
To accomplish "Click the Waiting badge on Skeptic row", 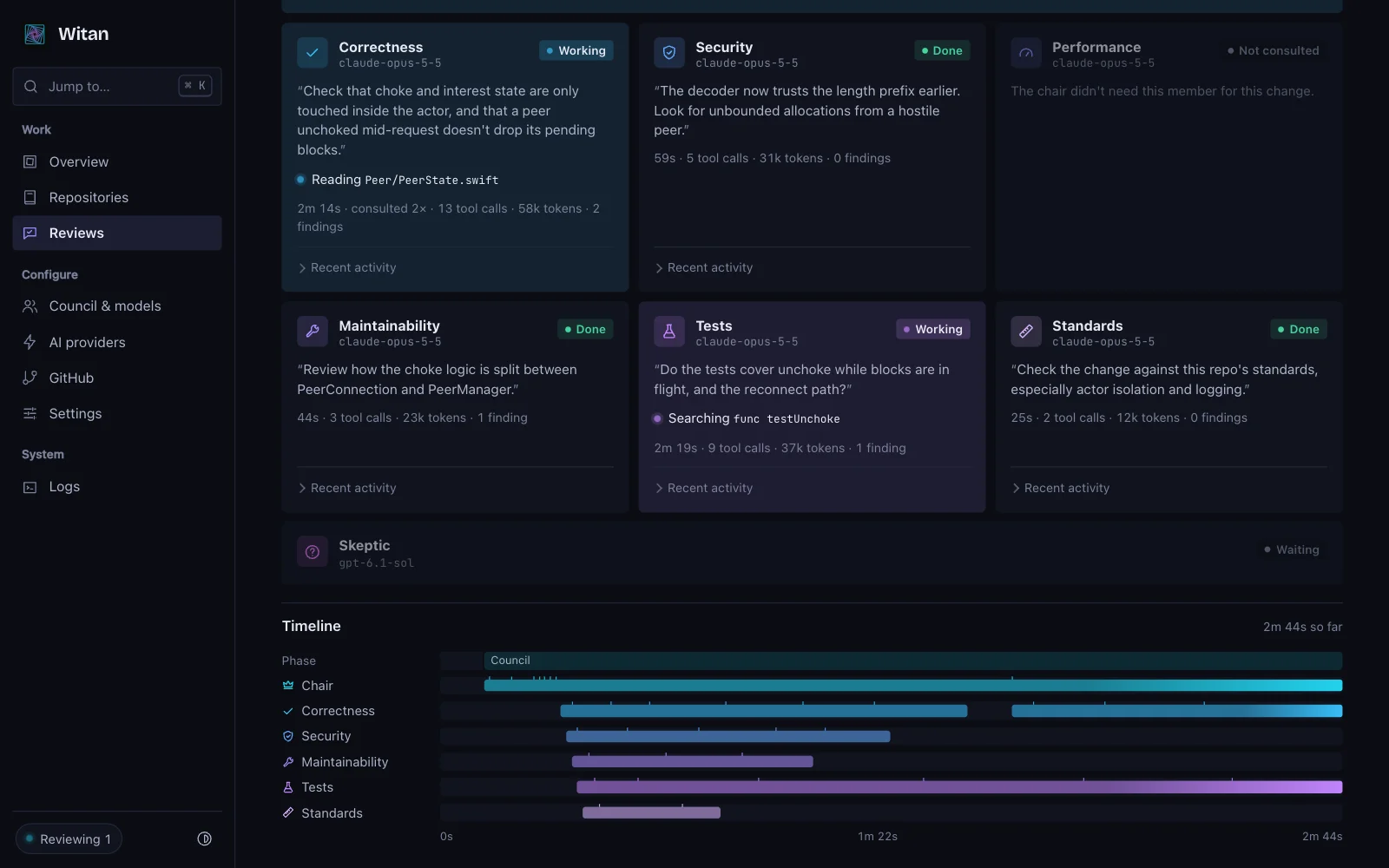I will (1292, 549).
